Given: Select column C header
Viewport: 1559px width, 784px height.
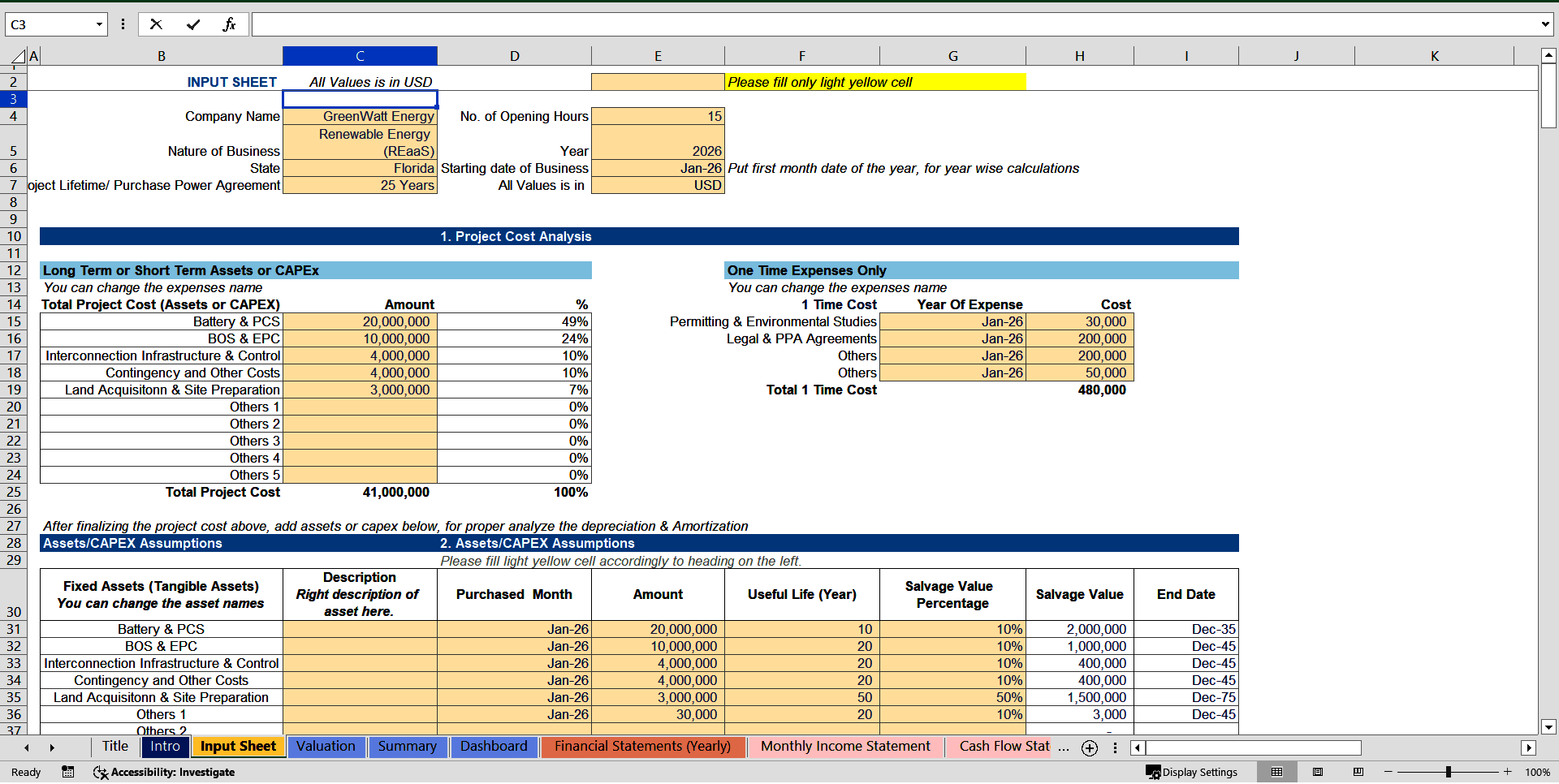Looking at the screenshot, I should 360,56.
